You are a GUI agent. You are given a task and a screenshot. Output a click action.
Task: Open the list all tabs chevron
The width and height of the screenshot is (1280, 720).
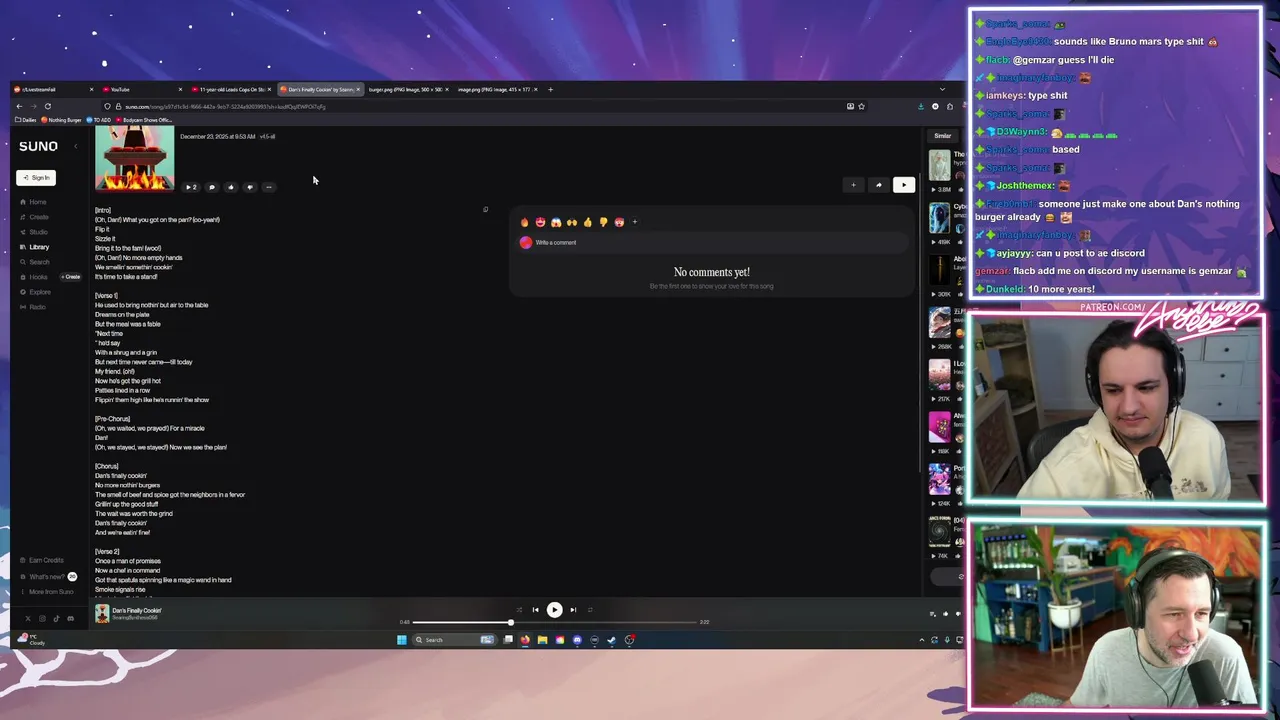click(x=941, y=89)
